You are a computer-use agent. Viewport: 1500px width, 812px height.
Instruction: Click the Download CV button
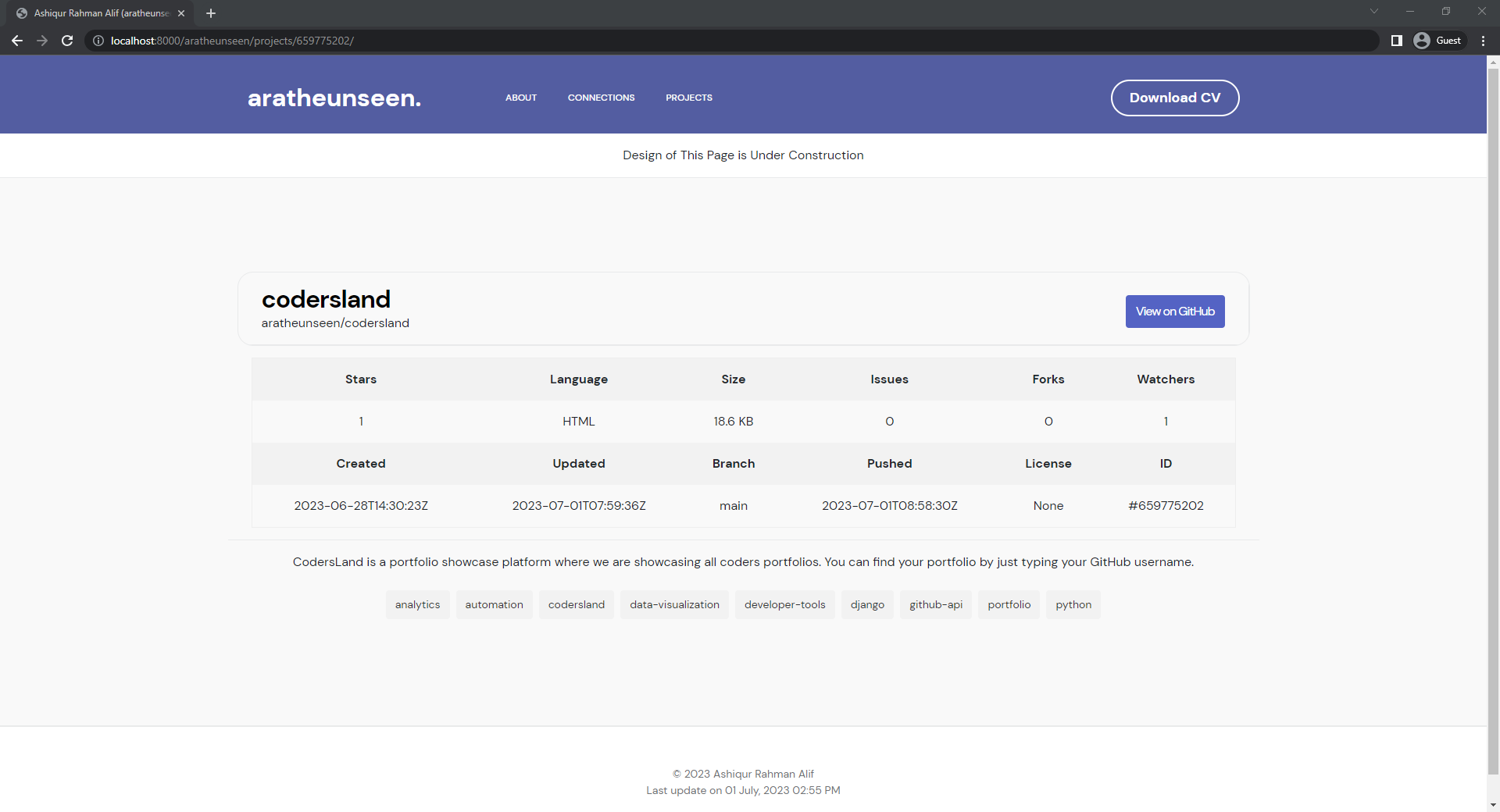coord(1175,98)
